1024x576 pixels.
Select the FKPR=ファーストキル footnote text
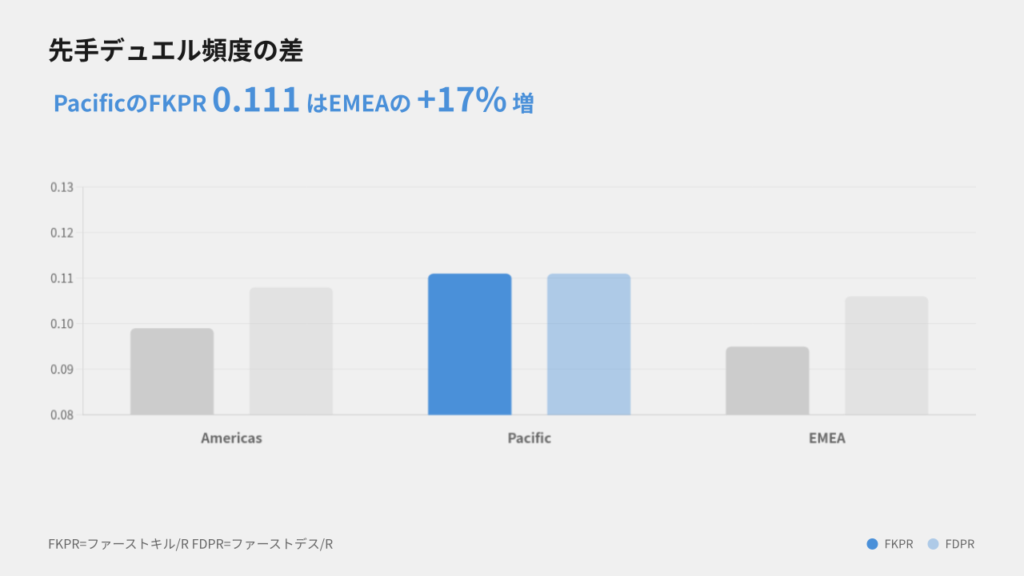[x=190, y=544]
